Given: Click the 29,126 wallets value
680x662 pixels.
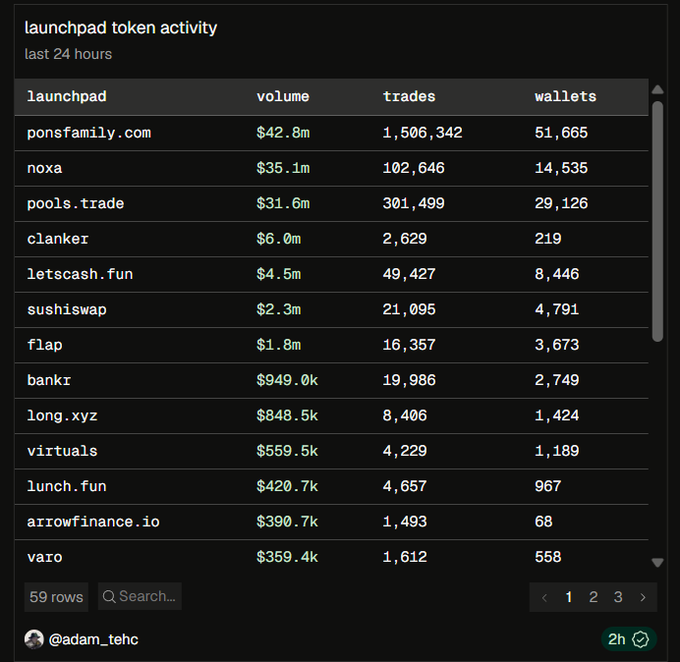Looking at the screenshot, I should point(561,203).
